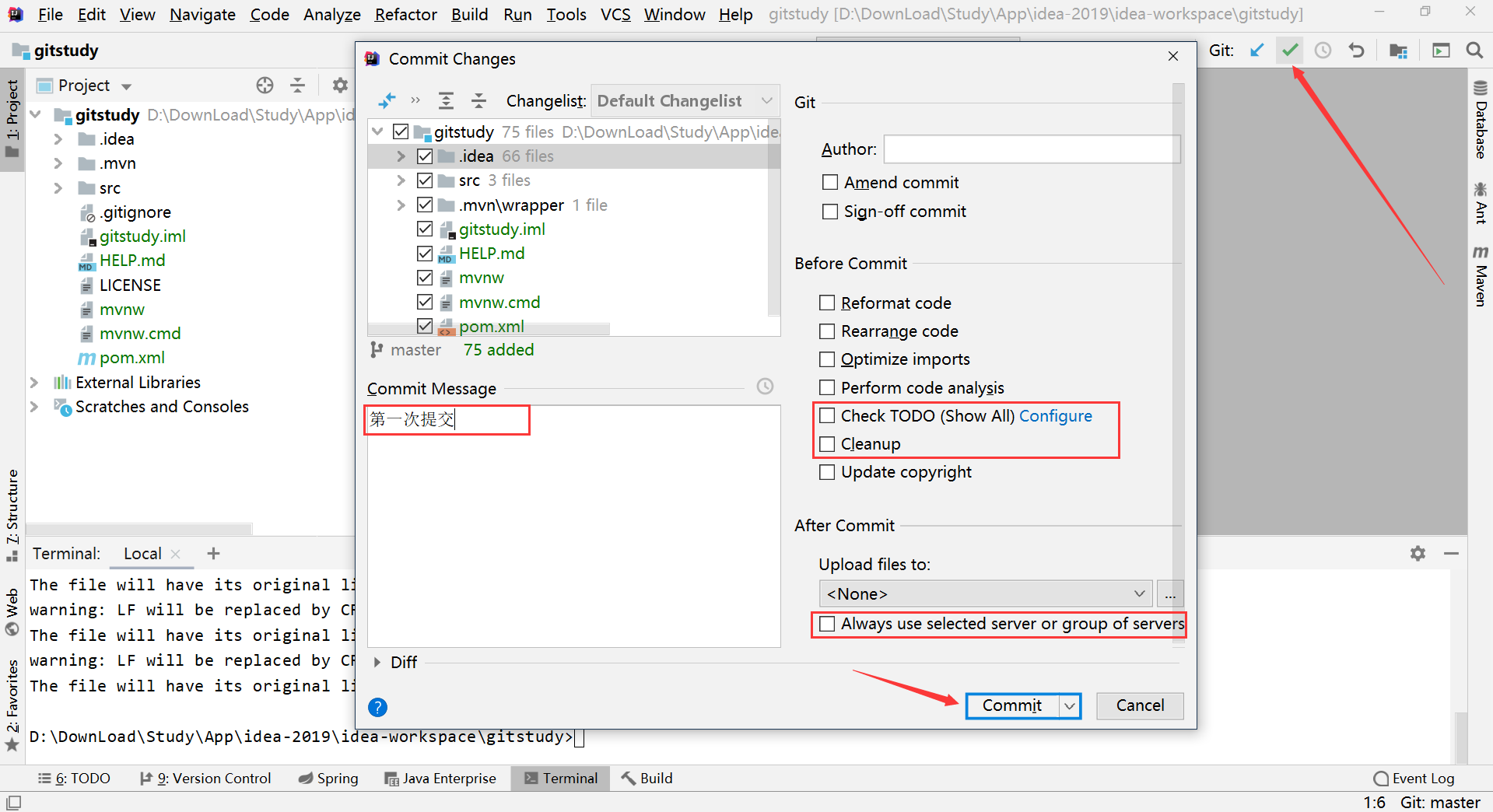This screenshot has height=812, width=1493.
Task: Enable Optimize imports checkbox
Action: [827, 359]
